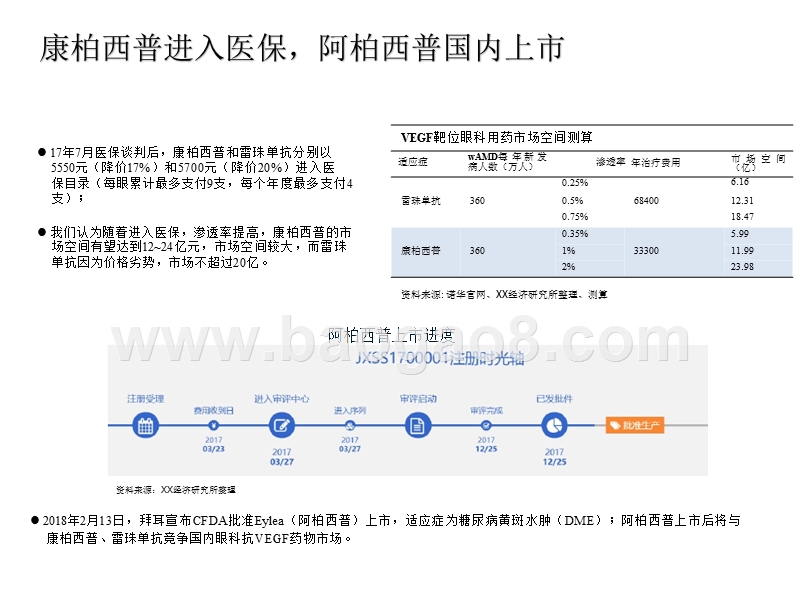Click the 0.75% penetration rate cell

point(575,217)
